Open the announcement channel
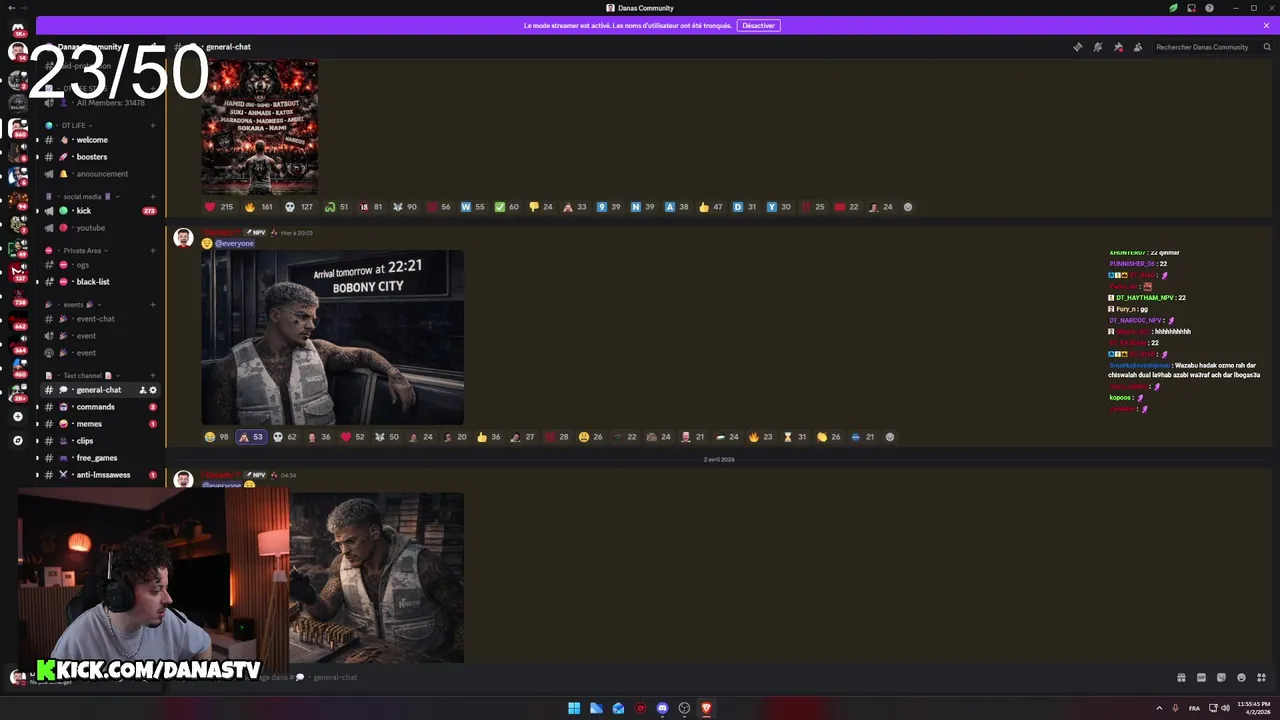Viewport: 1280px width, 720px height. coord(102,174)
